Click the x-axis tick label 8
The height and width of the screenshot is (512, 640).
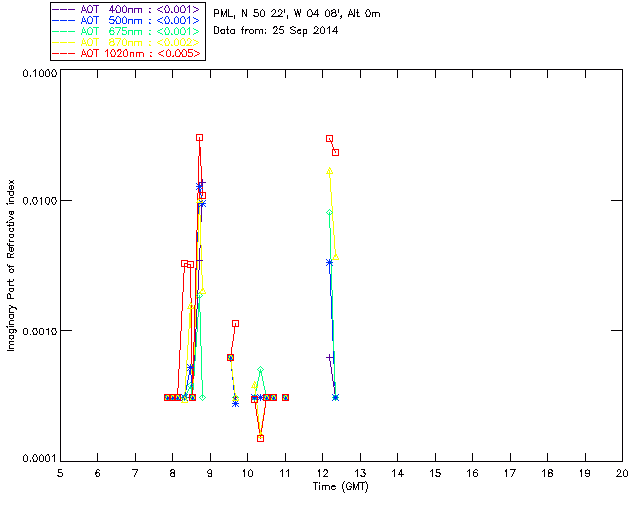coord(173,473)
